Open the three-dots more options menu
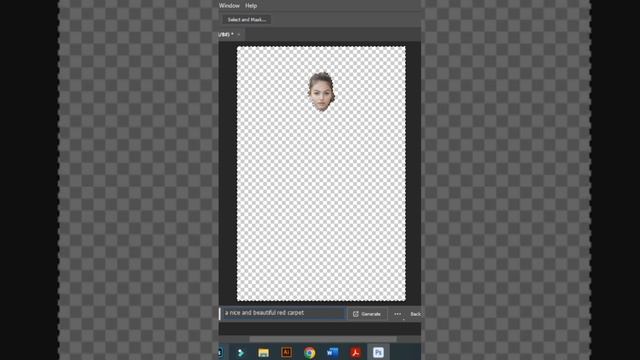This screenshot has height=360, width=640. click(398, 314)
